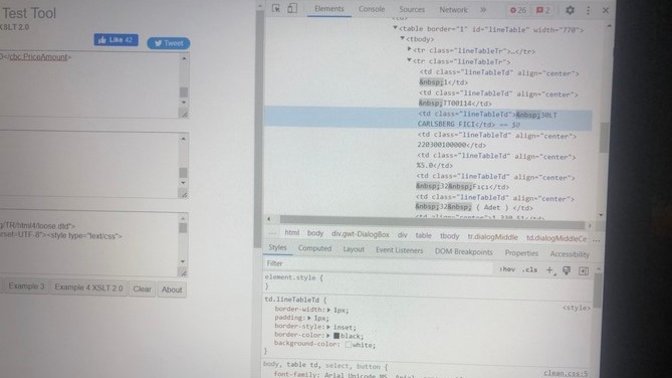Screen dimensions: 672x378
Task: Click the About button
Action: (x=172, y=290)
